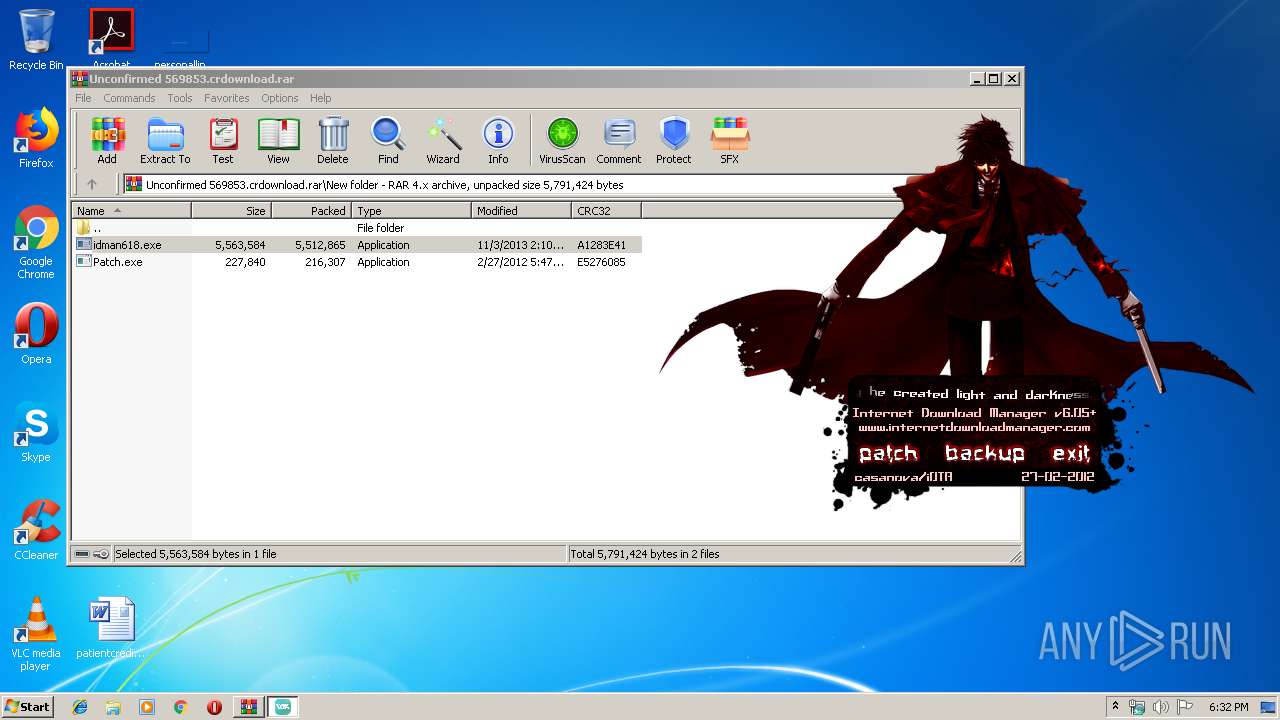Viewport: 1280px width, 720px height.
Task: Open Skype desktop shortcut
Action: tap(36, 432)
